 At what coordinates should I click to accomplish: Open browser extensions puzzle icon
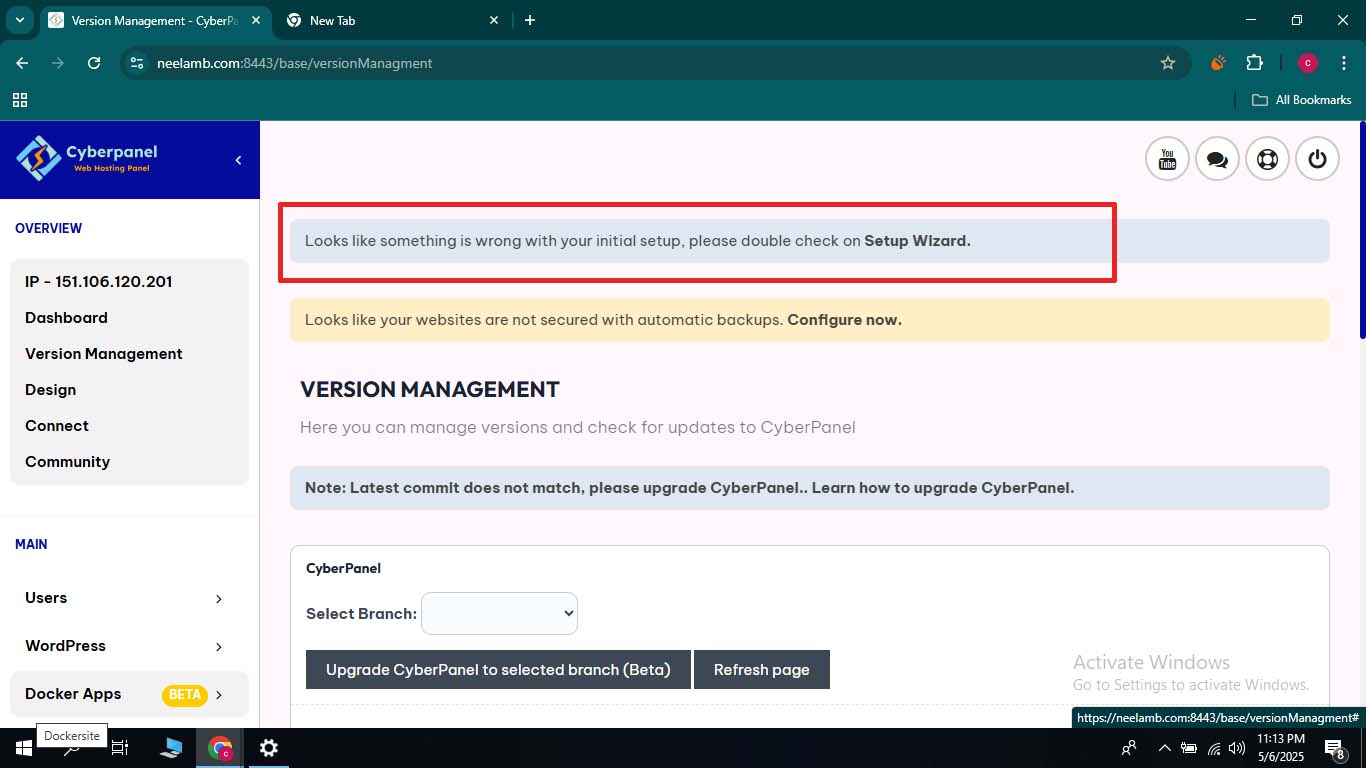tap(1254, 63)
